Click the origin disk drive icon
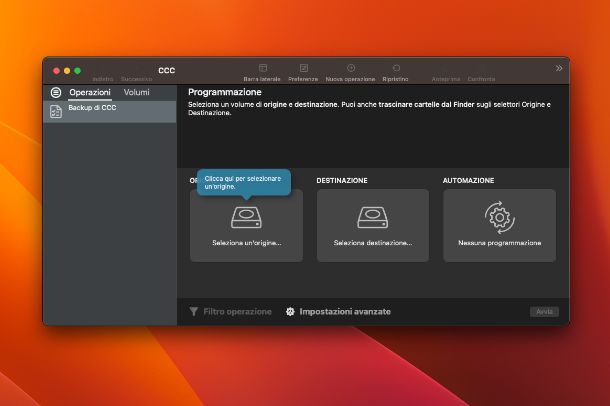 point(246,217)
